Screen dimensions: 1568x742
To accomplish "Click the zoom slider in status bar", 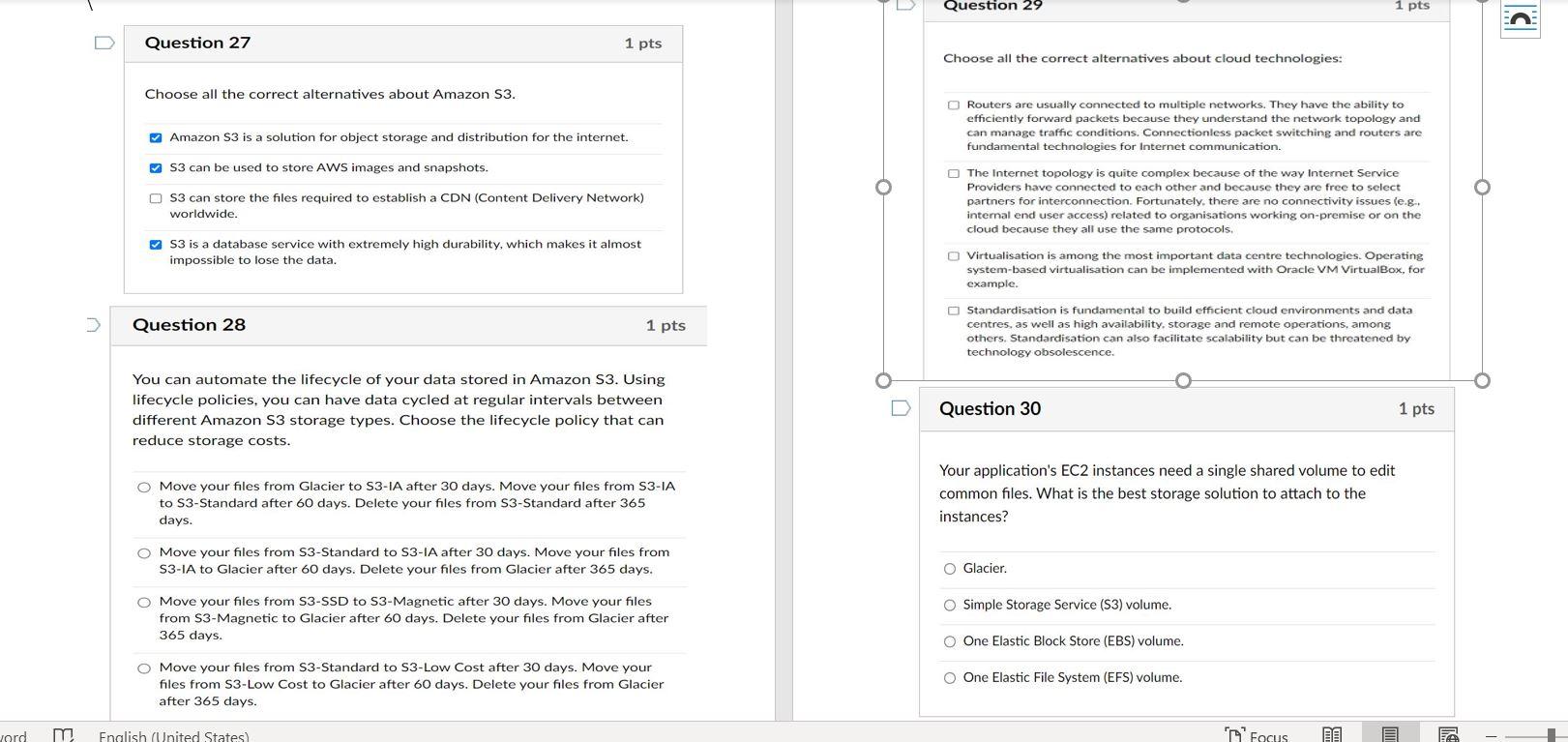I will (x=1551, y=736).
